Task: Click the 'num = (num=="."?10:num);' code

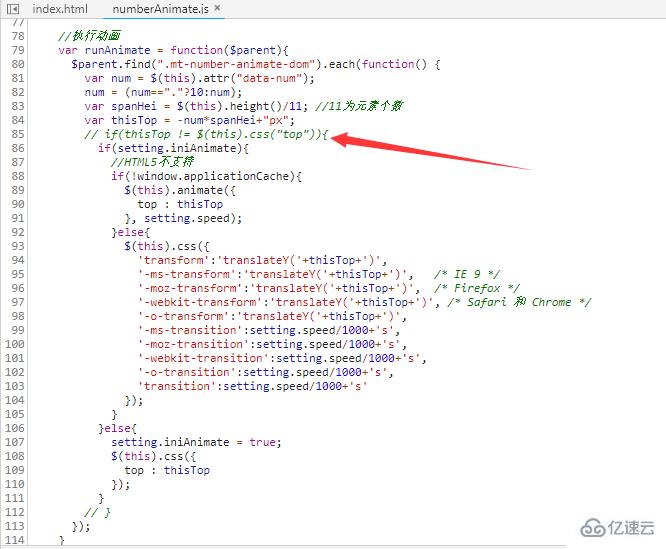Action: click(x=164, y=92)
